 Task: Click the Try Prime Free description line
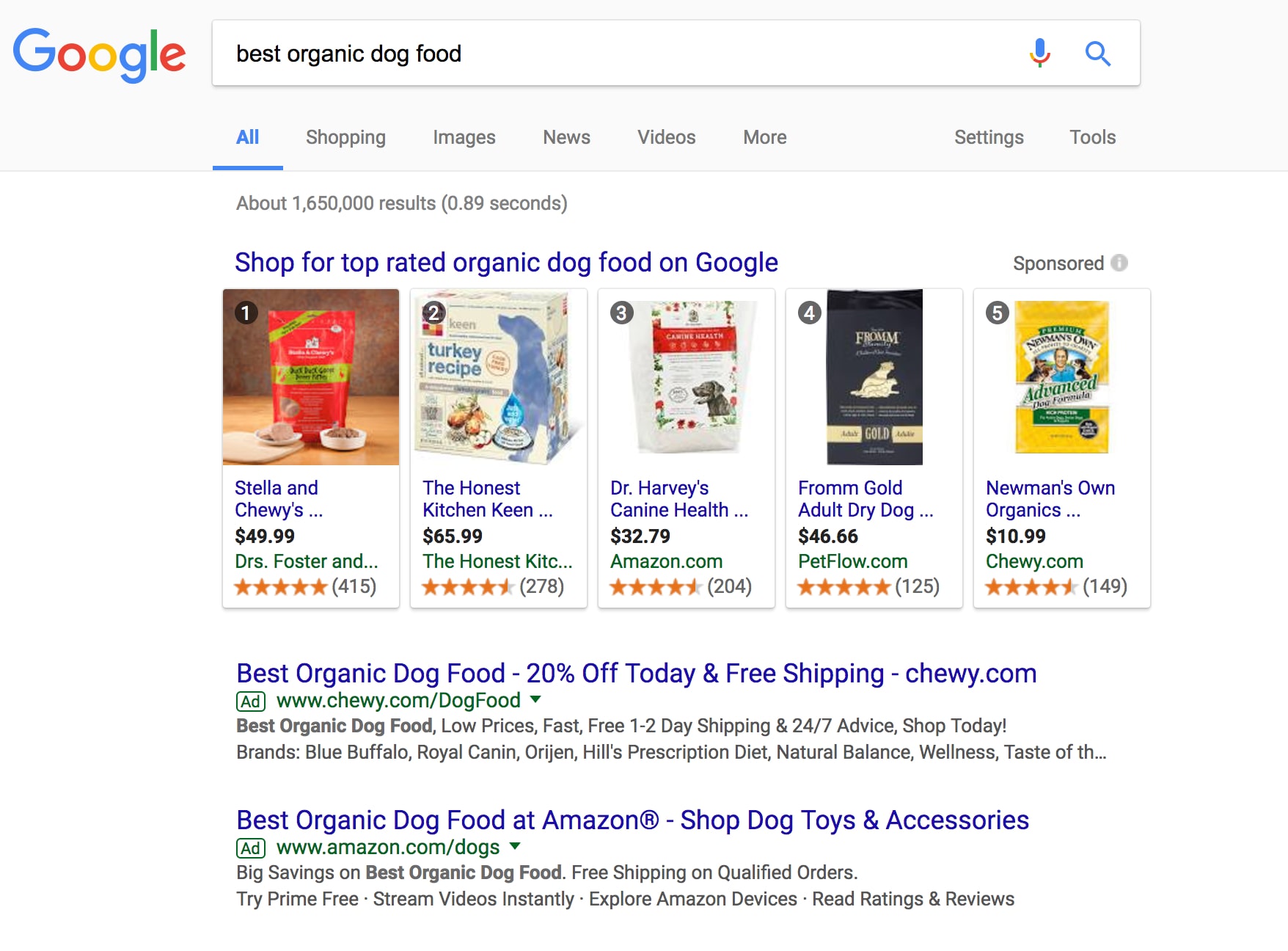tap(625, 899)
